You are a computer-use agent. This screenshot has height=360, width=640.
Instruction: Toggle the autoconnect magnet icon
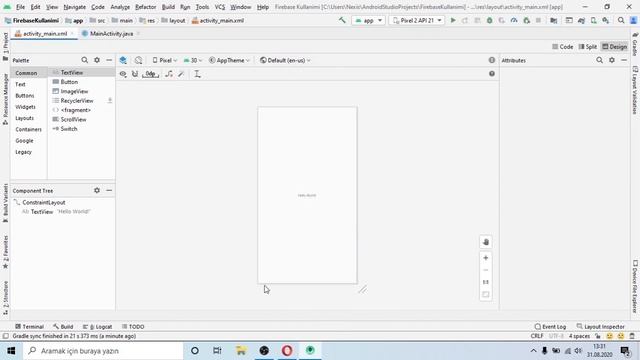[x=135, y=74]
